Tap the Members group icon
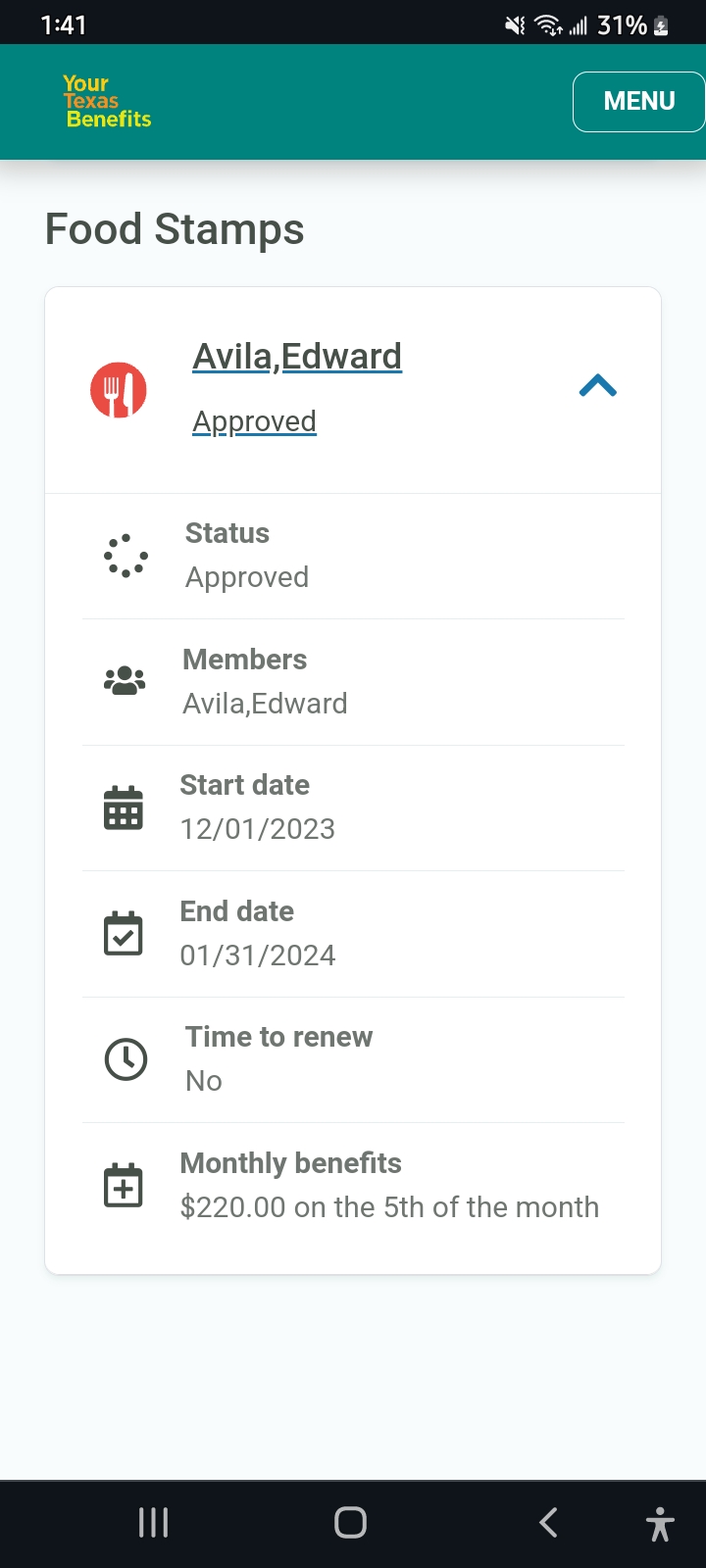The image size is (706, 1568). pyautogui.click(x=125, y=681)
